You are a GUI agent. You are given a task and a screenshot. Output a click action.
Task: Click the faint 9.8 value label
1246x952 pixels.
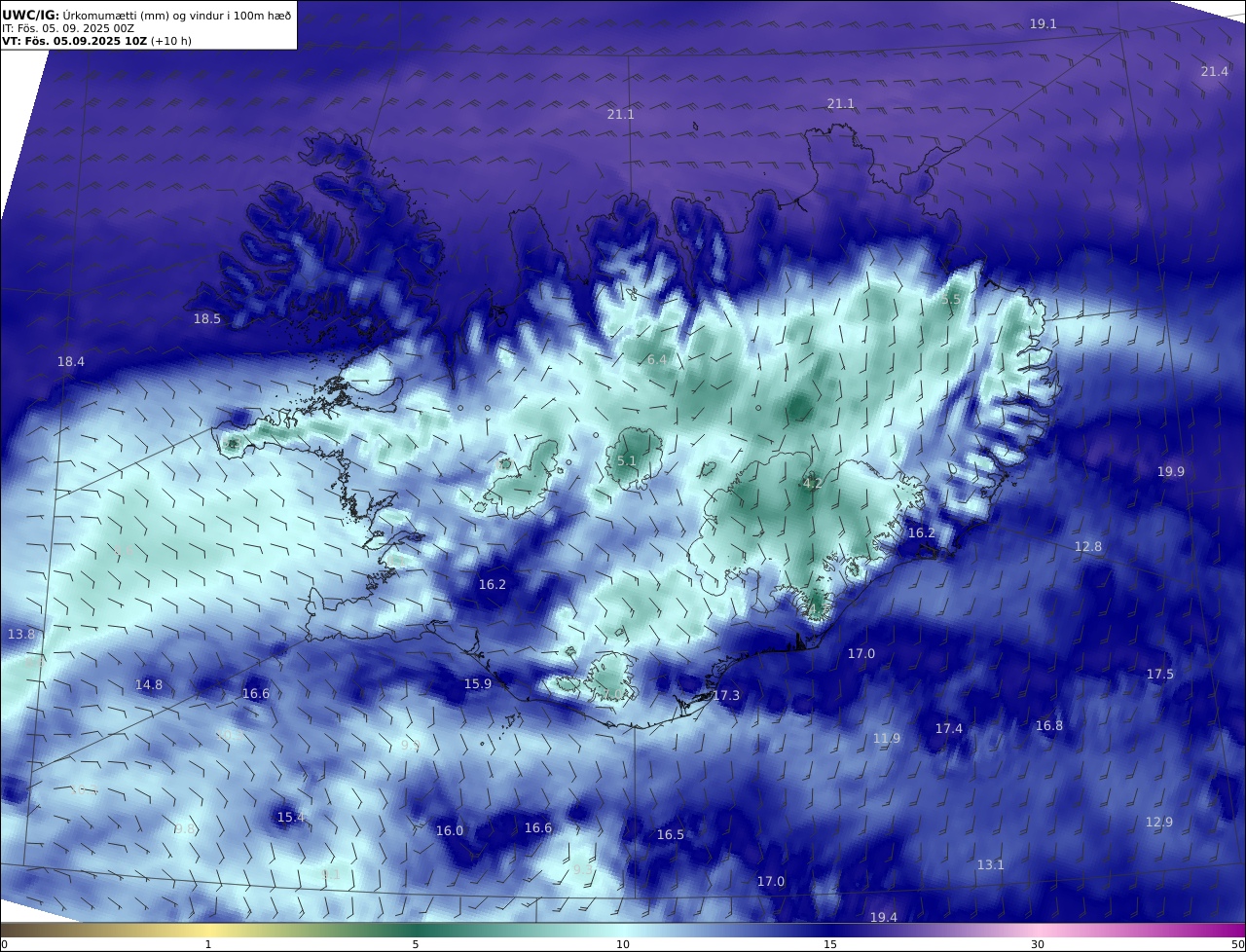(185, 828)
